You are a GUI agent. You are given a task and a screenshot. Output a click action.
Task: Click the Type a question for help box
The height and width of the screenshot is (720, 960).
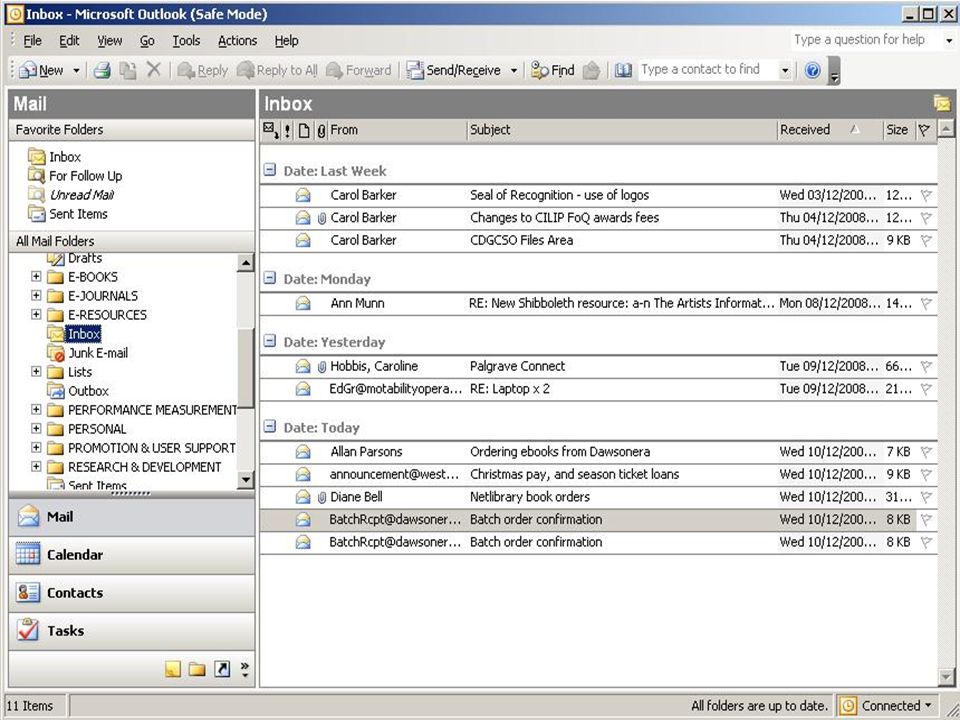tap(866, 40)
